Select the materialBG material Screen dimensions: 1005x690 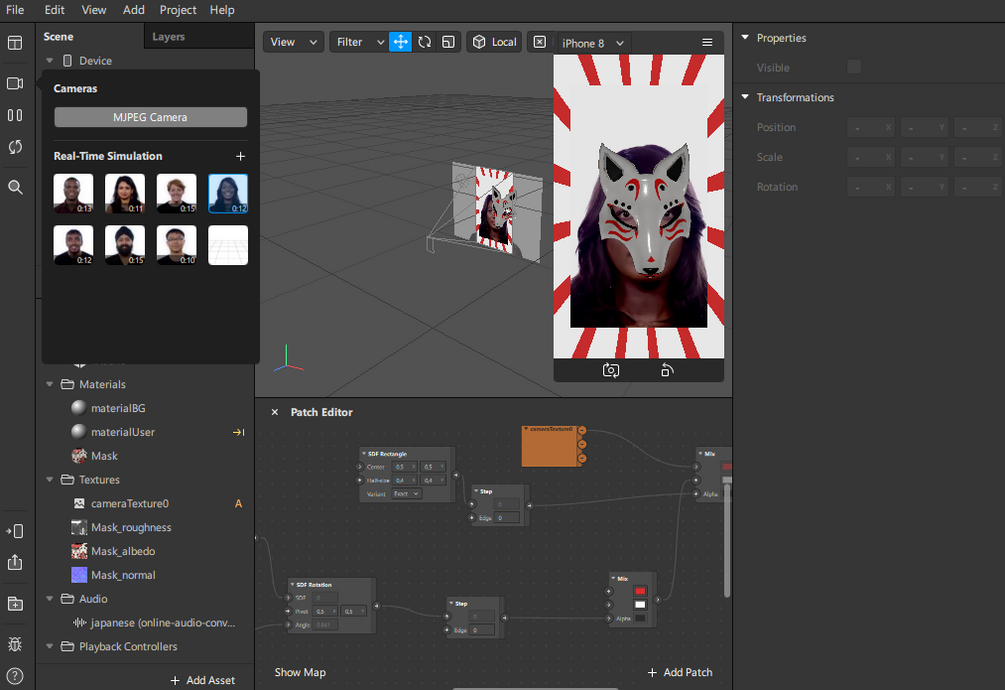118,408
